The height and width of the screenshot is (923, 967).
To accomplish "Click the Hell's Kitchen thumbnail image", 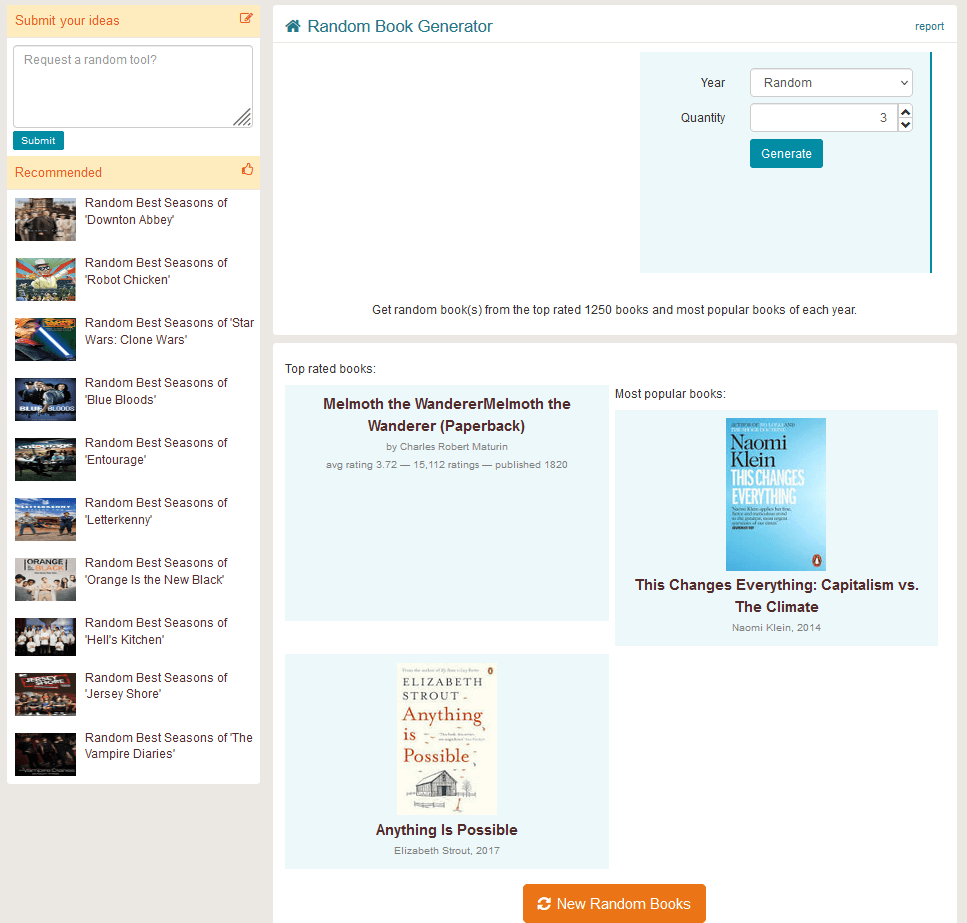I will 46,637.
